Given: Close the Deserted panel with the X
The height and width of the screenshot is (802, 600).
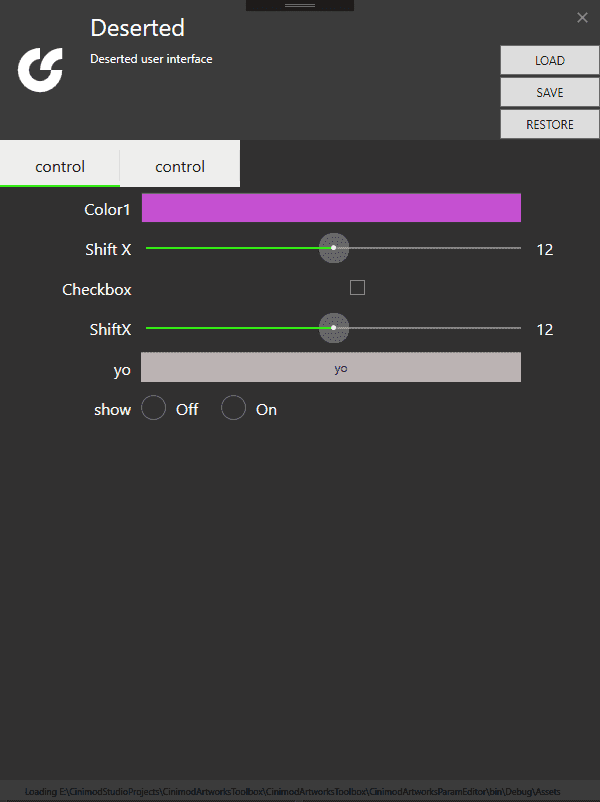Looking at the screenshot, I should [x=582, y=17].
